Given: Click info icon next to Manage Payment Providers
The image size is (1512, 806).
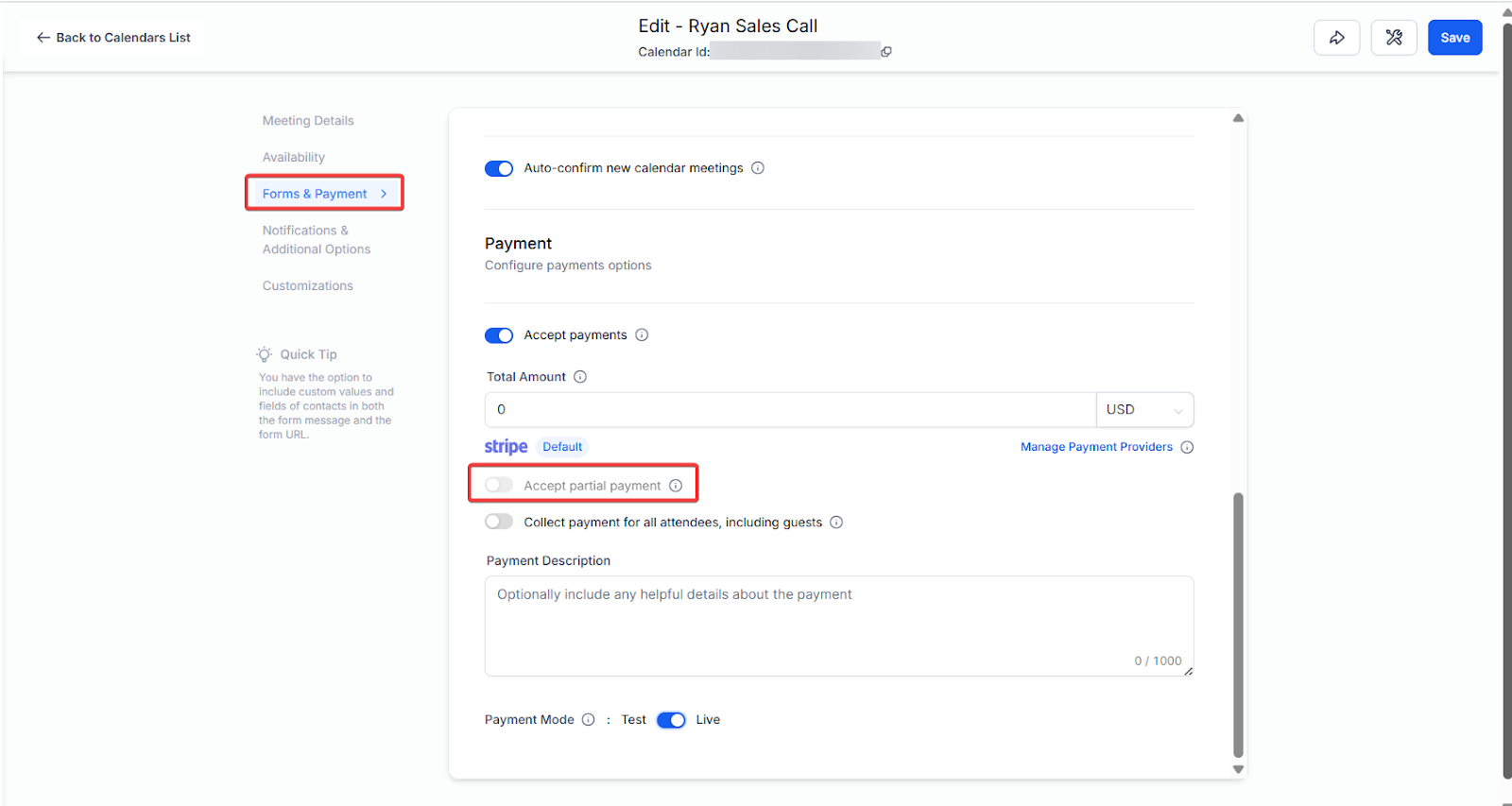Looking at the screenshot, I should [x=1187, y=447].
